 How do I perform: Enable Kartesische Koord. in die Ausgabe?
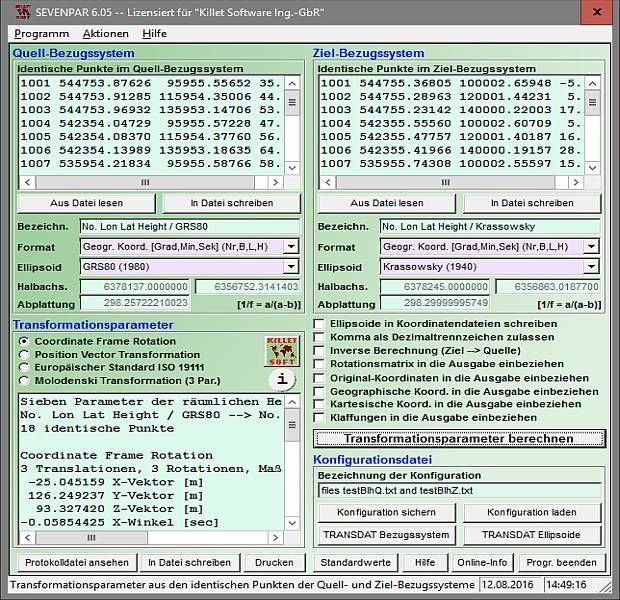(x=319, y=404)
